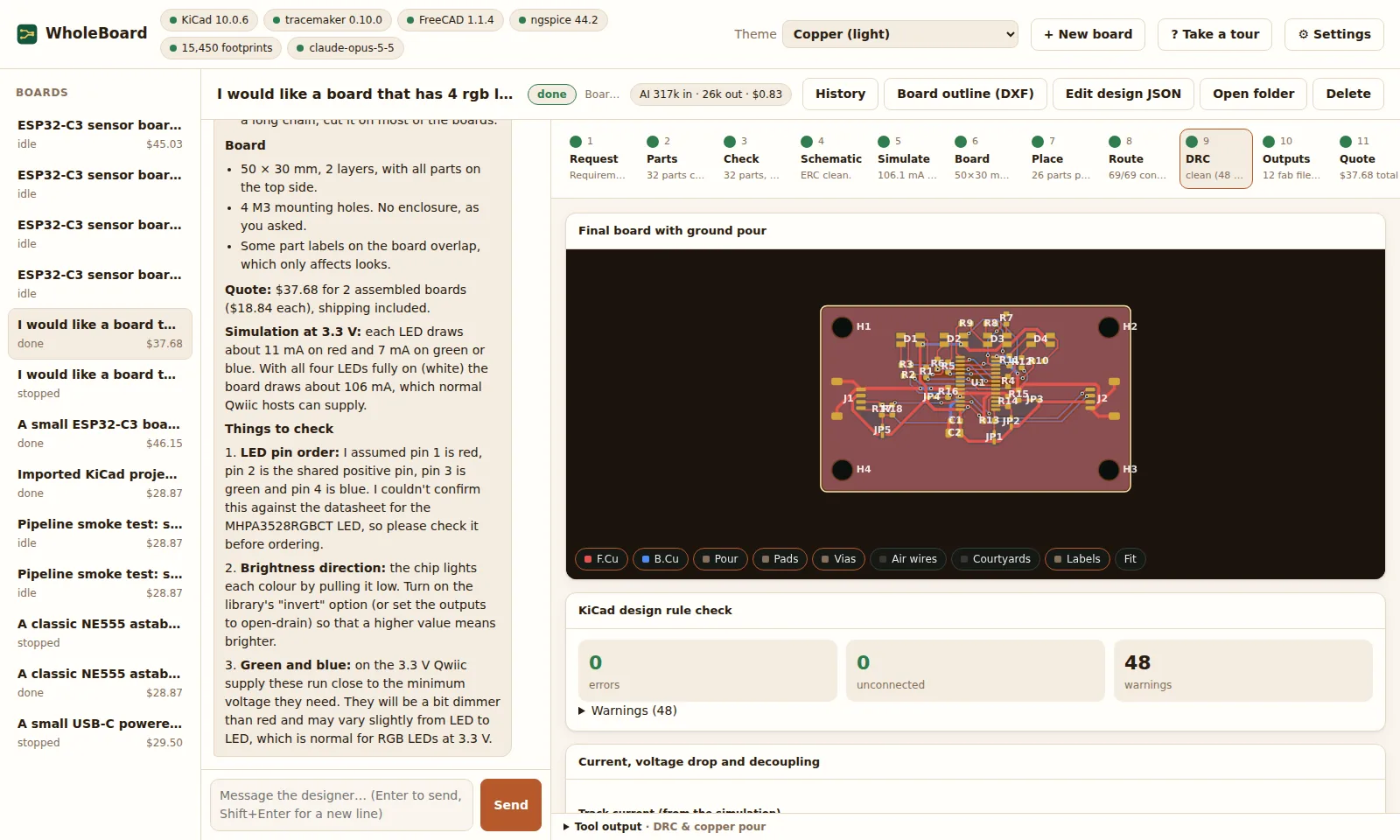Toggle the Pour layer visibility

[x=720, y=559]
